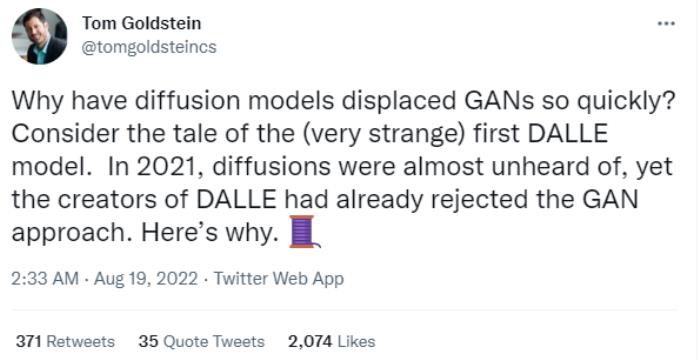Click the retweet count number 371

pyautogui.click(x=29, y=342)
